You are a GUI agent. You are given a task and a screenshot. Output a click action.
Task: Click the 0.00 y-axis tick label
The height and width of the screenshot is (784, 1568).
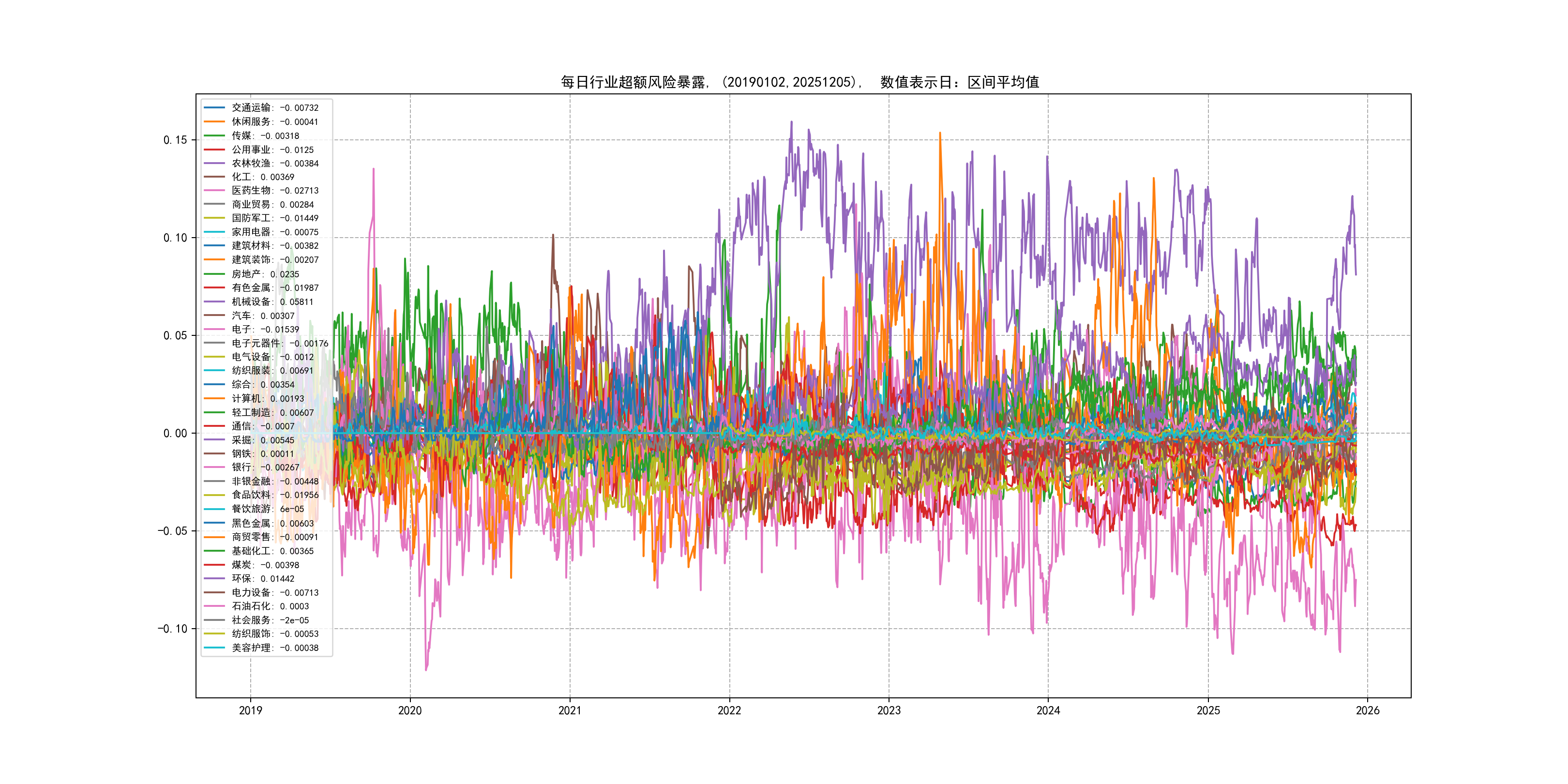coord(175,434)
